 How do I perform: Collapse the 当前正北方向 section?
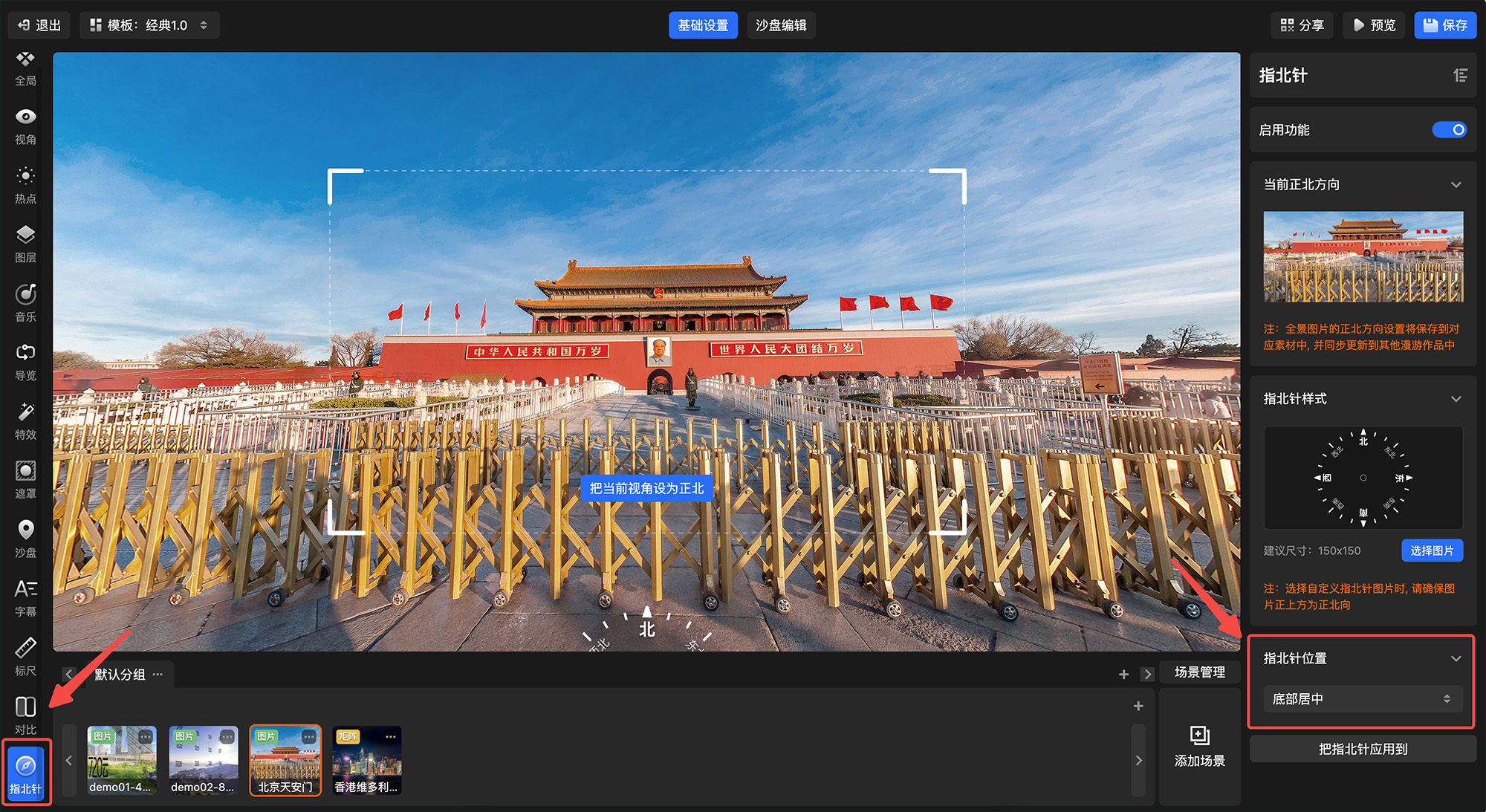1456,185
